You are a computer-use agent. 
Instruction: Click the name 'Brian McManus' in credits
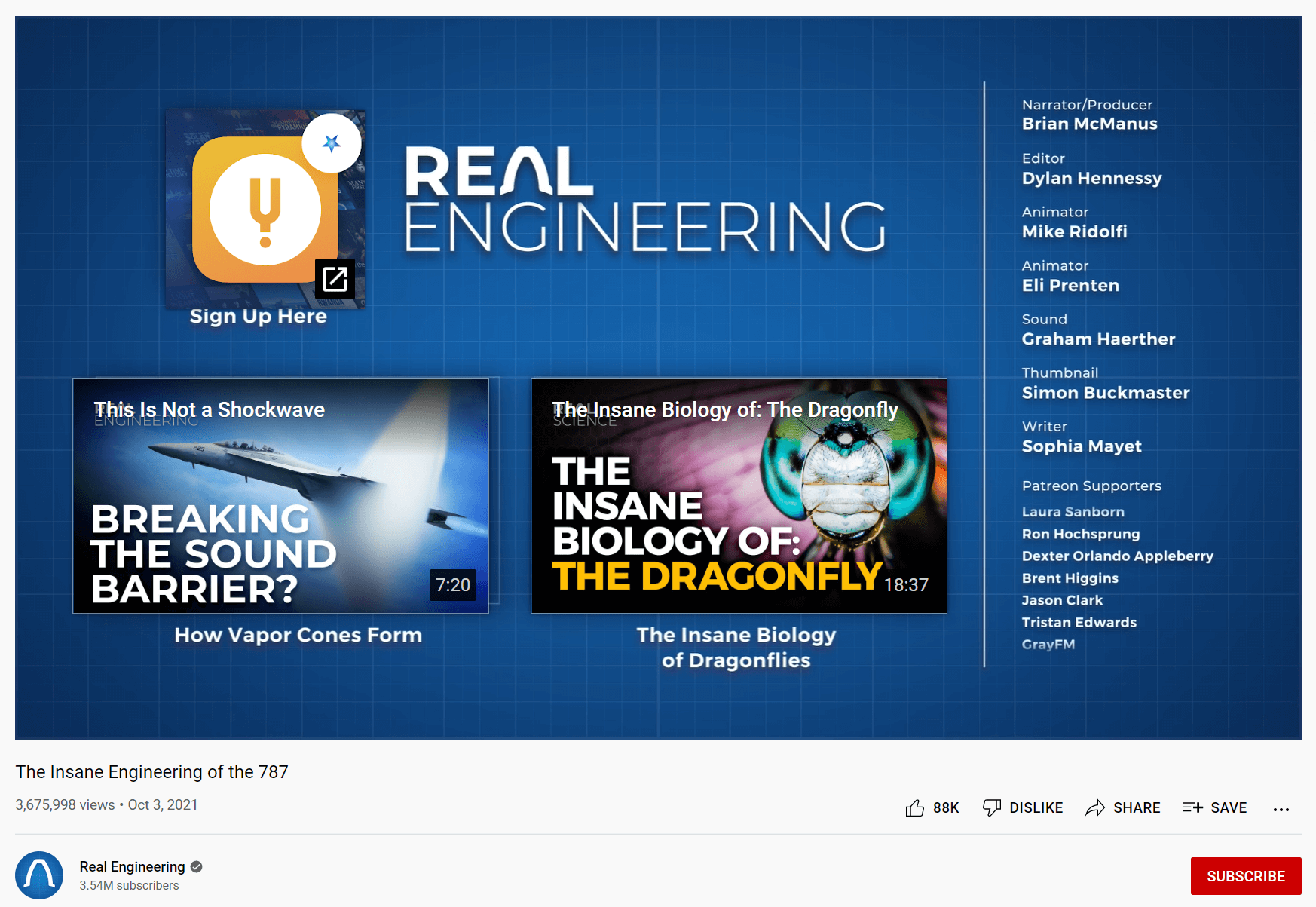pyautogui.click(x=1090, y=124)
